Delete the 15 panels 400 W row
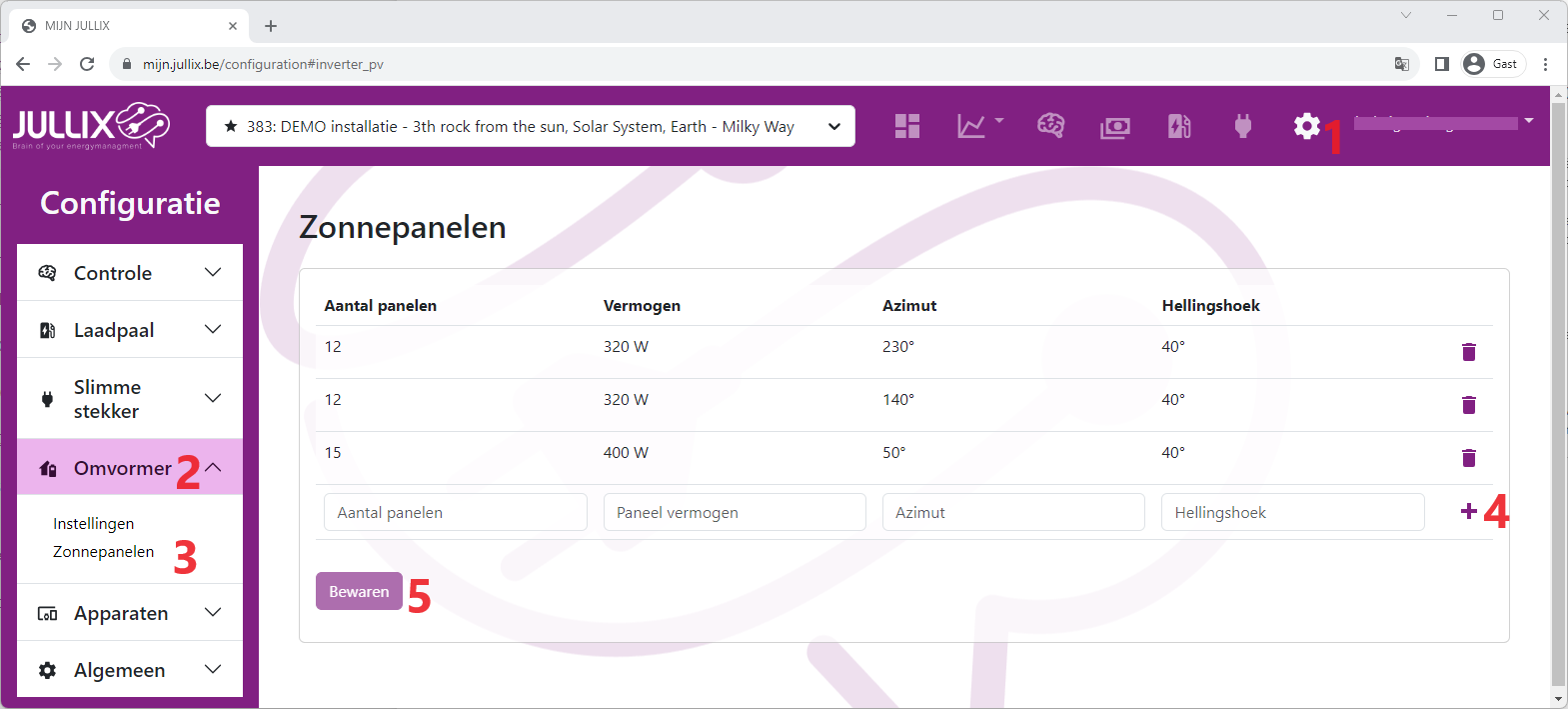This screenshot has width=1568, height=709. coord(1468,458)
